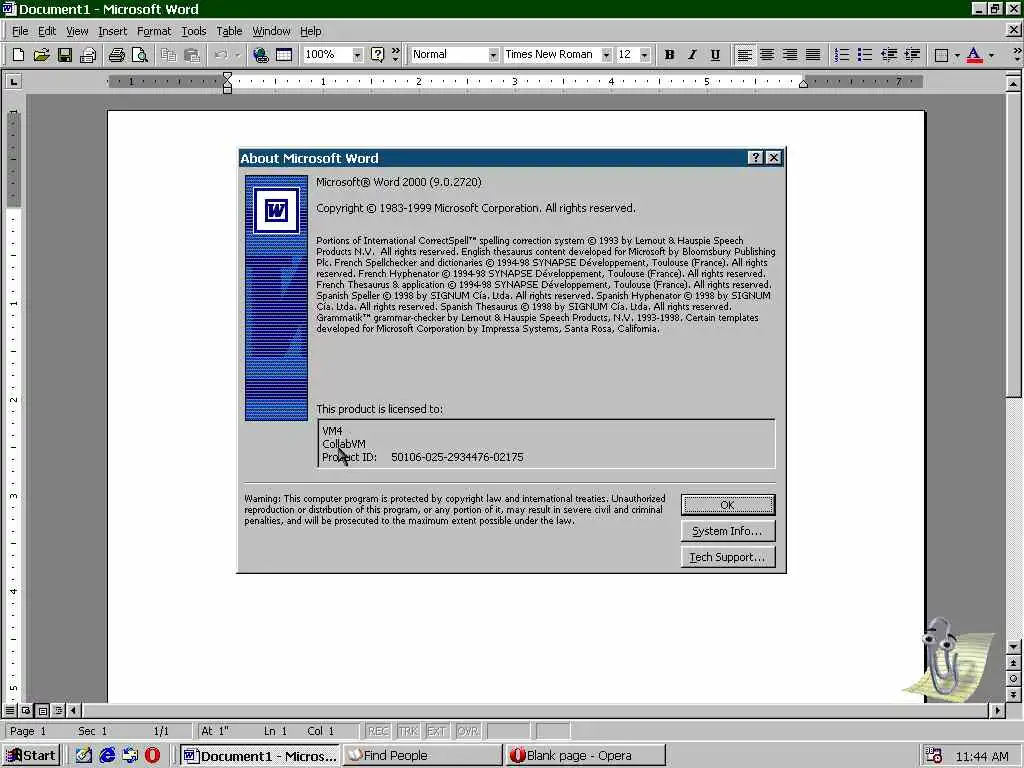
Task: Click the System Info... button
Action: (x=728, y=531)
